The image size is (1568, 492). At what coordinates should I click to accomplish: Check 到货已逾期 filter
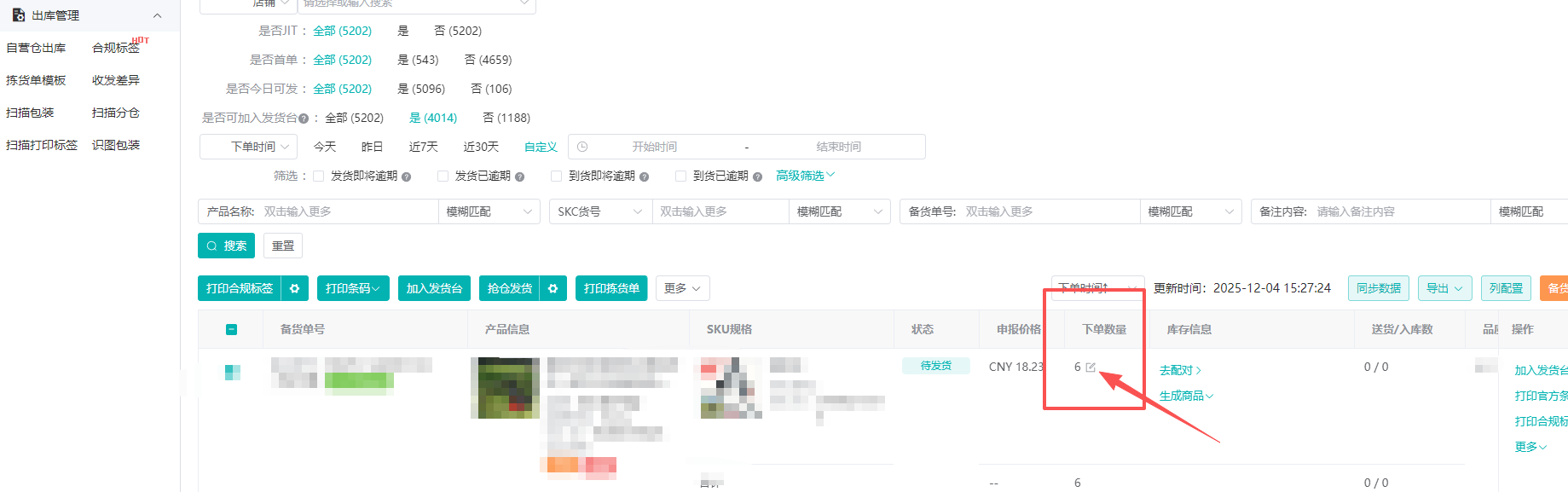pyautogui.click(x=680, y=176)
